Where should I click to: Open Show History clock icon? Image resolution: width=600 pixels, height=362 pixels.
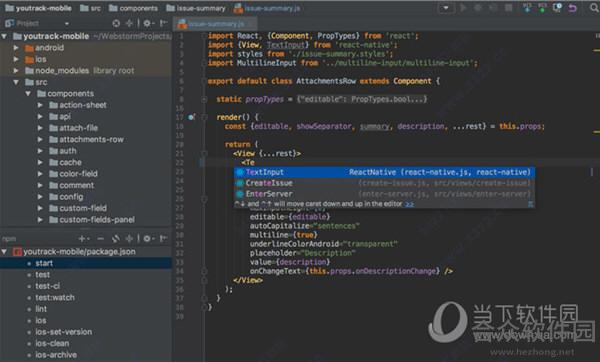pos(557,8)
